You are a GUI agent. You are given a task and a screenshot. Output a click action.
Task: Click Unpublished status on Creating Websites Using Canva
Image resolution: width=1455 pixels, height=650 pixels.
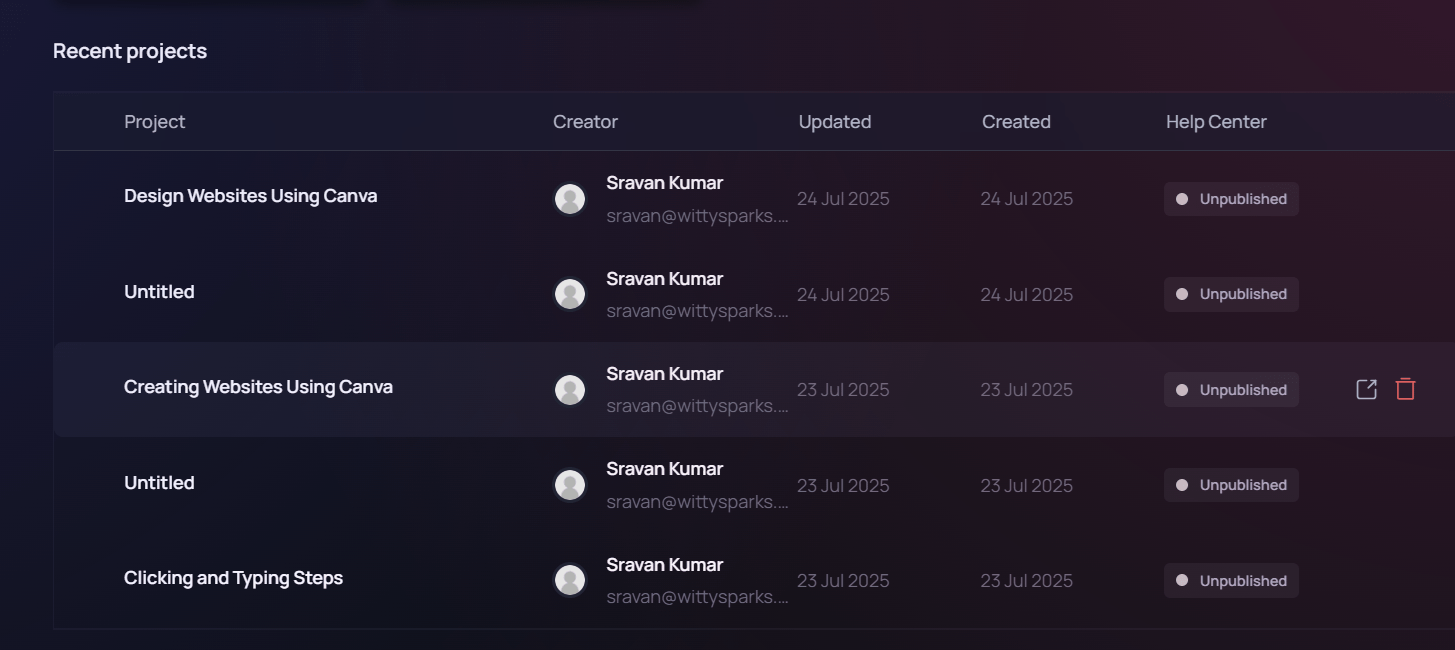click(x=1231, y=390)
